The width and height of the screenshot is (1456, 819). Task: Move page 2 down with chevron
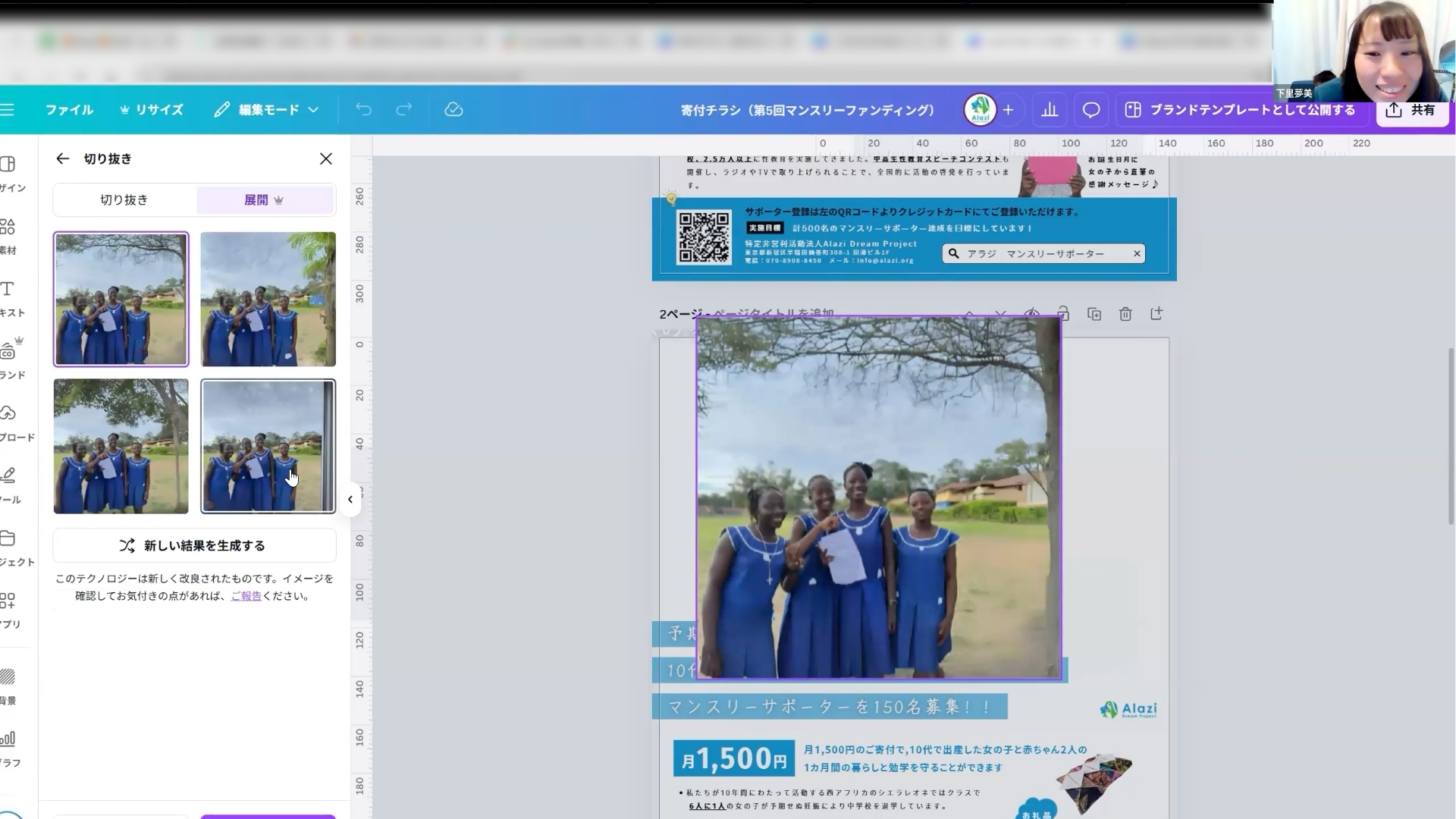pyautogui.click(x=1000, y=313)
